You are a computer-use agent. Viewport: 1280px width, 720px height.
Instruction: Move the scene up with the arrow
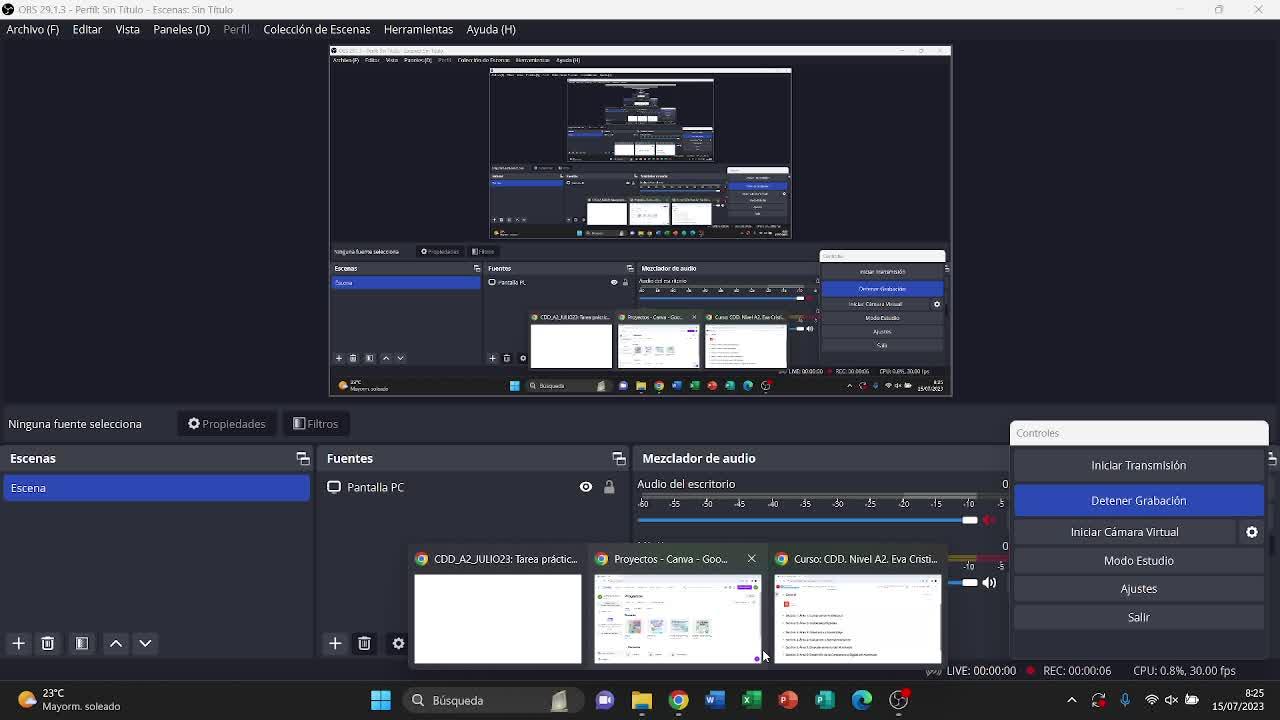(x=116, y=644)
